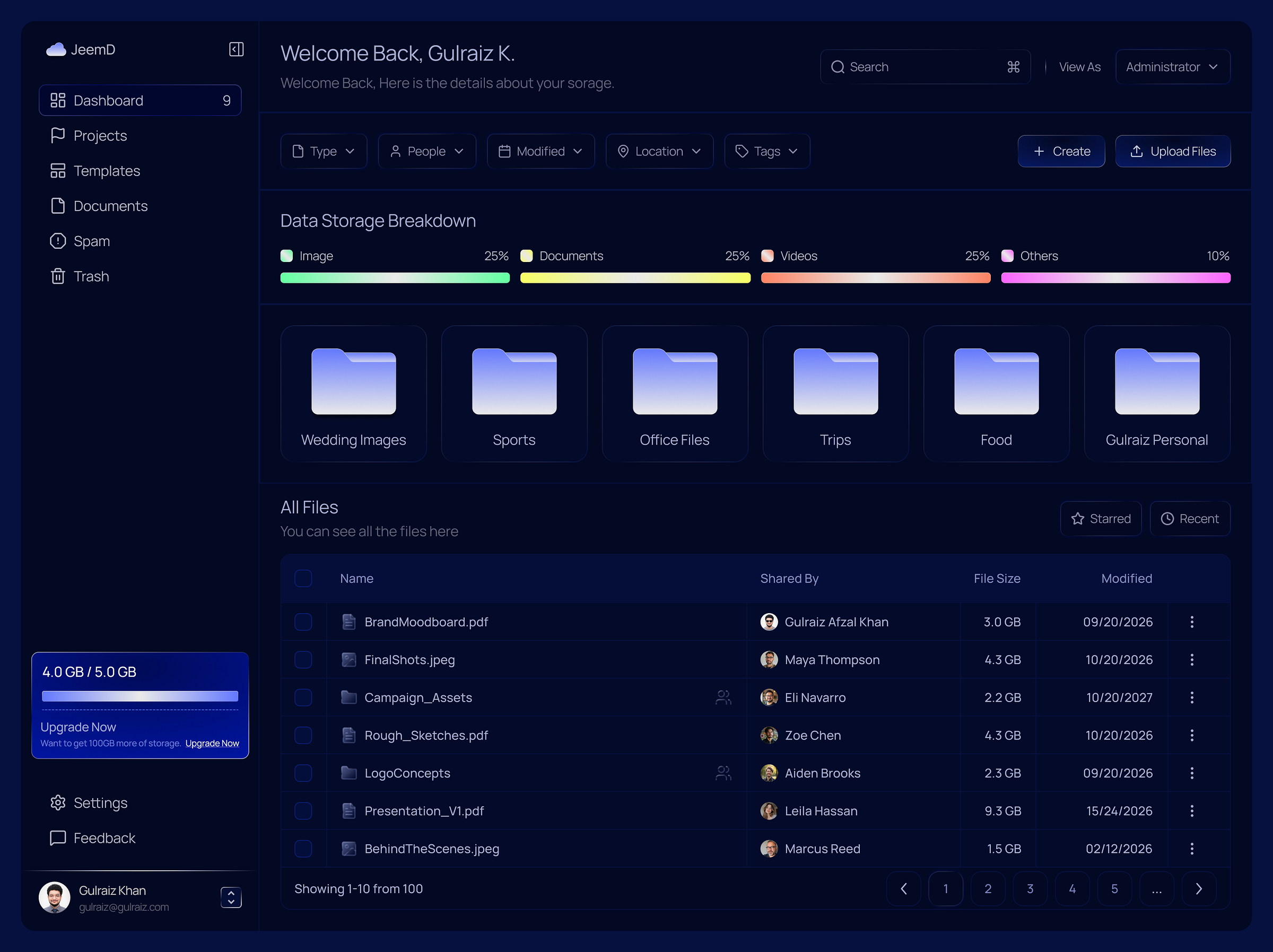Check the box beside FinalShots.jpeg

pos(303,660)
